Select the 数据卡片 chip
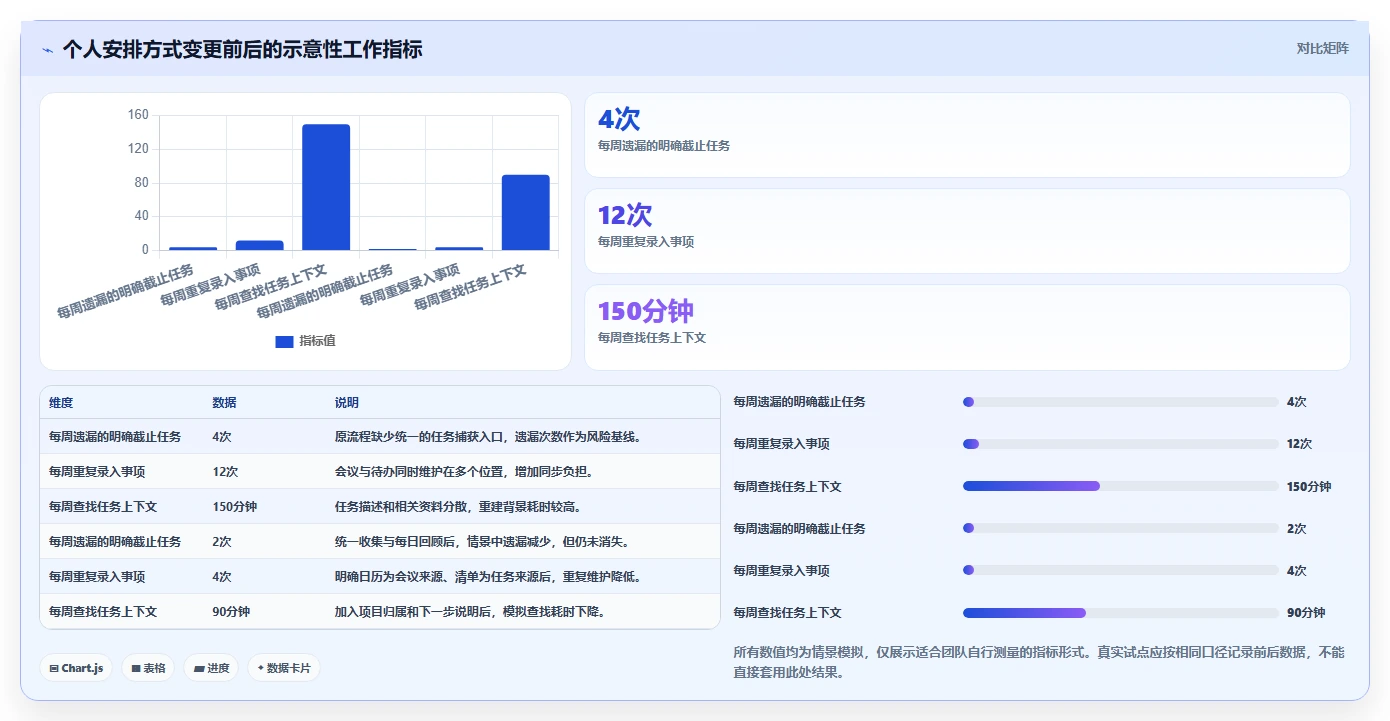This screenshot has height=721, width=1390. pyautogui.click(x=284, y=668)
